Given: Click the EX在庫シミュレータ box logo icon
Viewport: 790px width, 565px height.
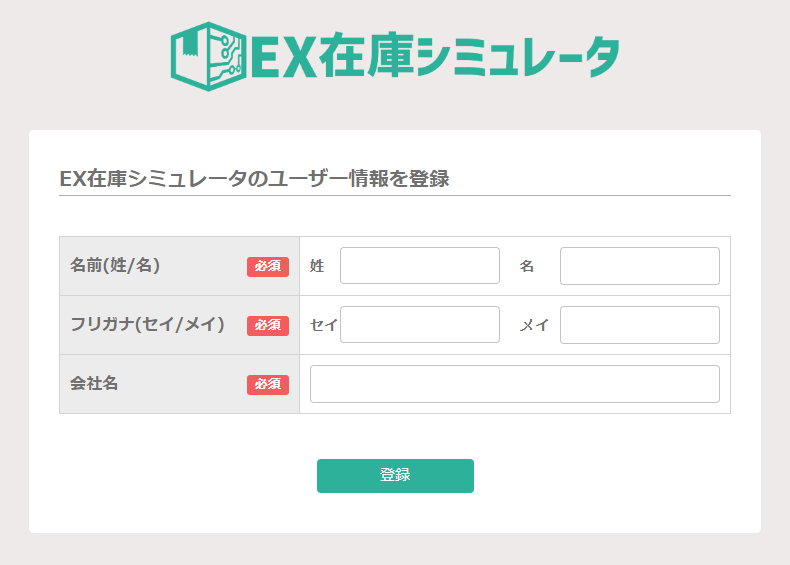Looking at the screenshot, I should (207, 56).
